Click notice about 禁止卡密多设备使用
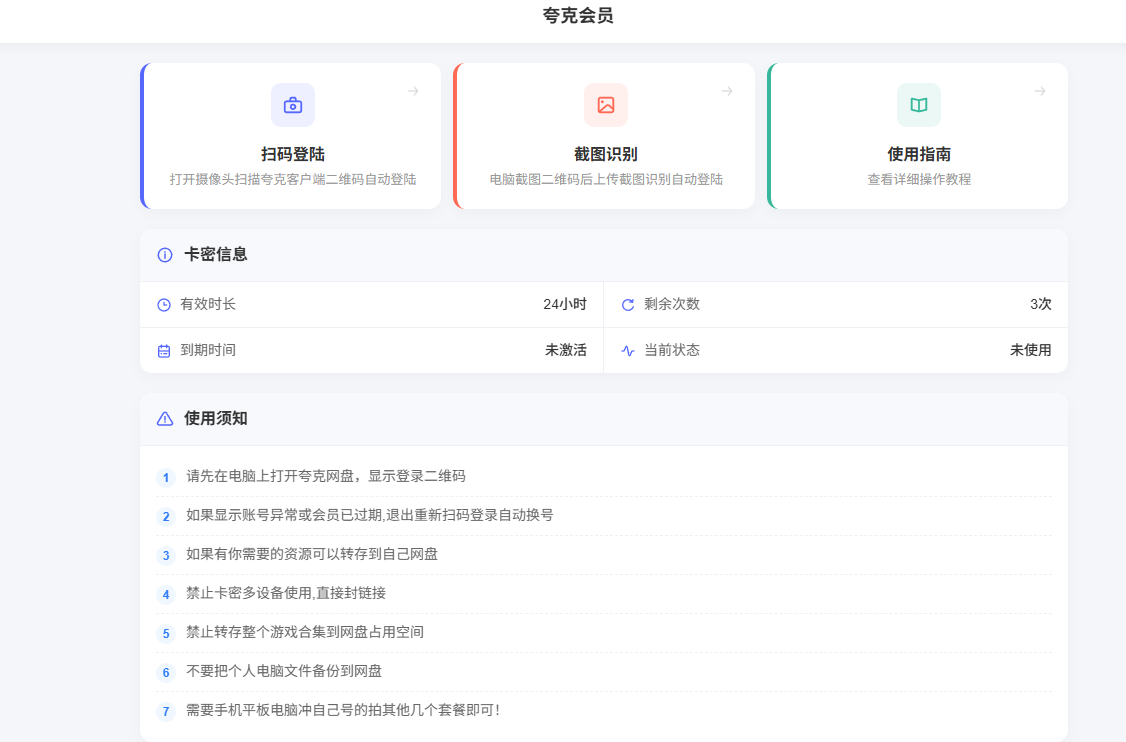This screenshot has width=1126, height=742. [x=286, y=593]
